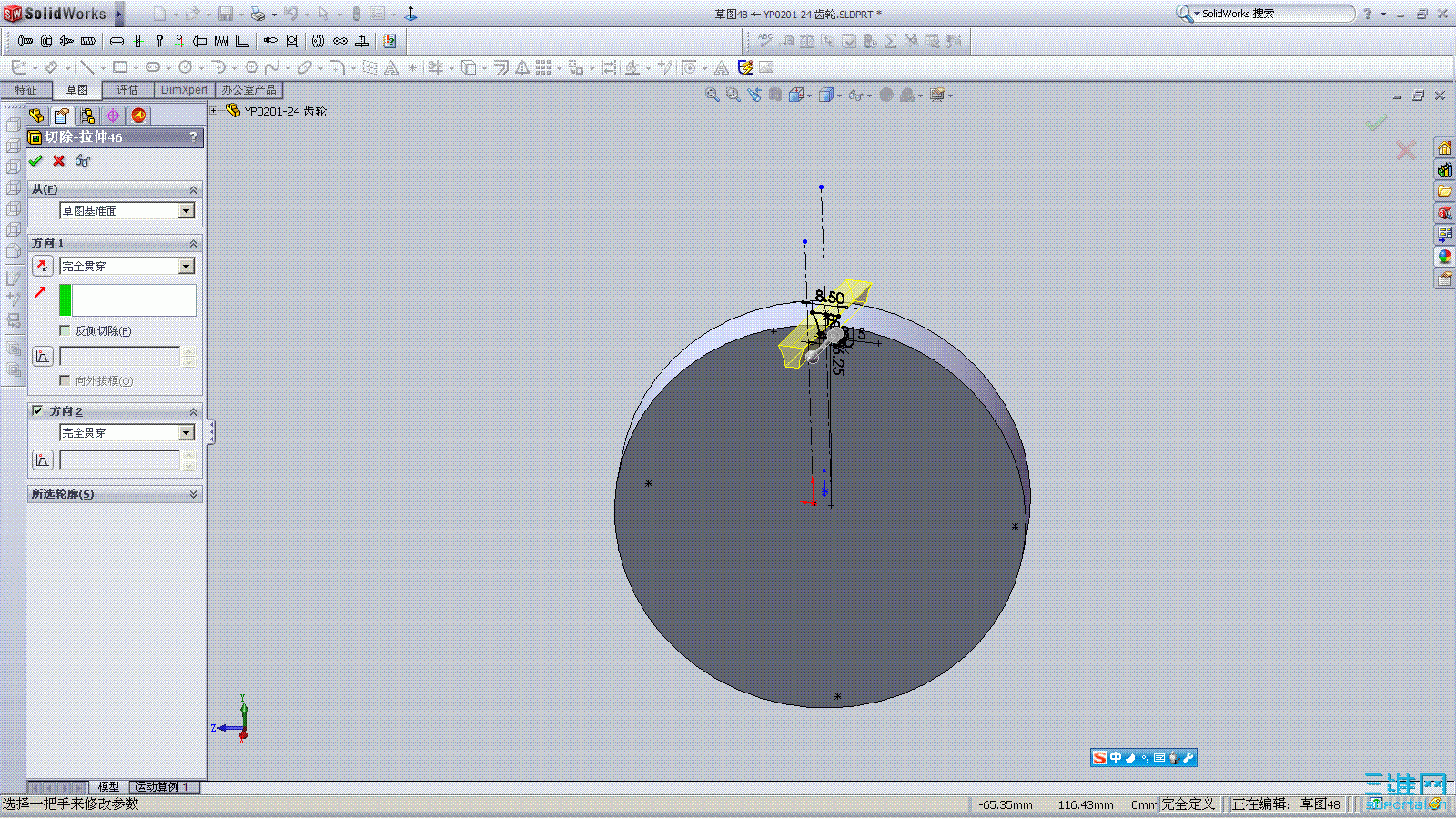
Task: Click the help question mark in PropertyManager header
Action: pos(193,136)
